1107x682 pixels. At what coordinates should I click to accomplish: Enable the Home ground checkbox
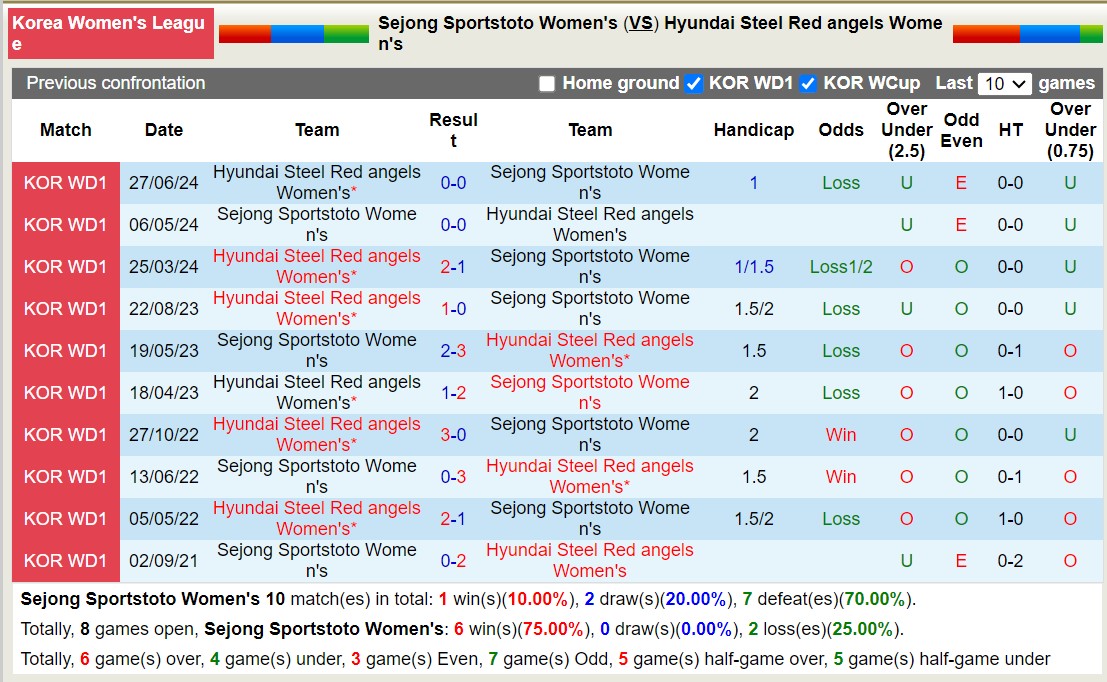click(547, 84)
